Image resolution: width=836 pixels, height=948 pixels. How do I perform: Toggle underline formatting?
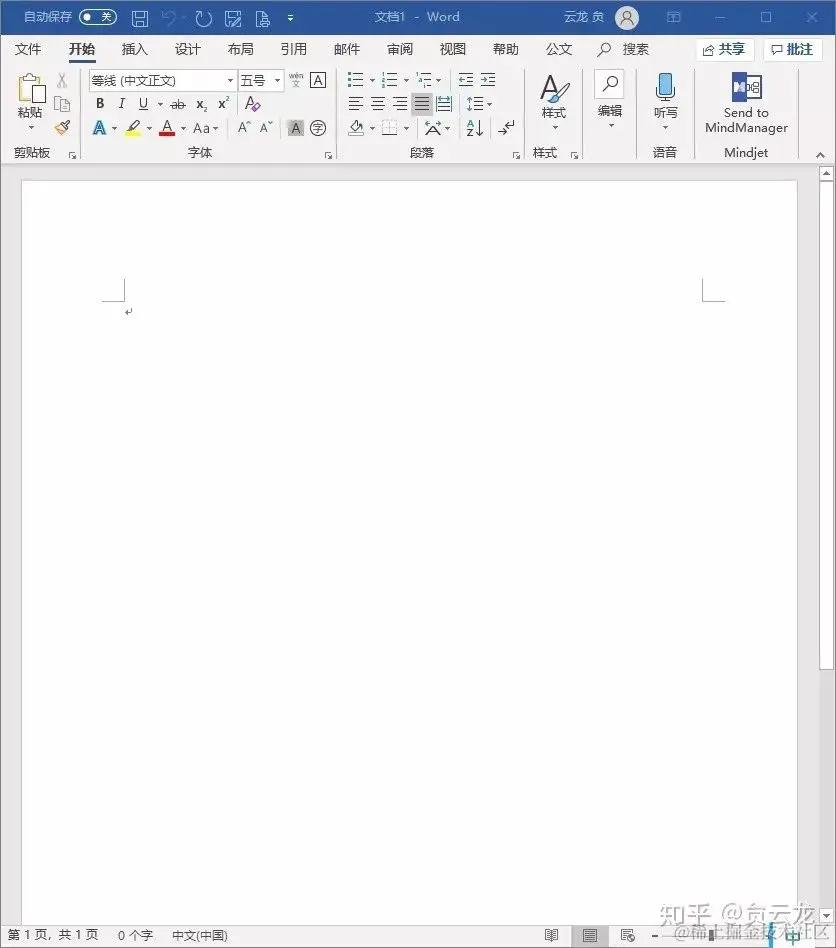[143, 103]
